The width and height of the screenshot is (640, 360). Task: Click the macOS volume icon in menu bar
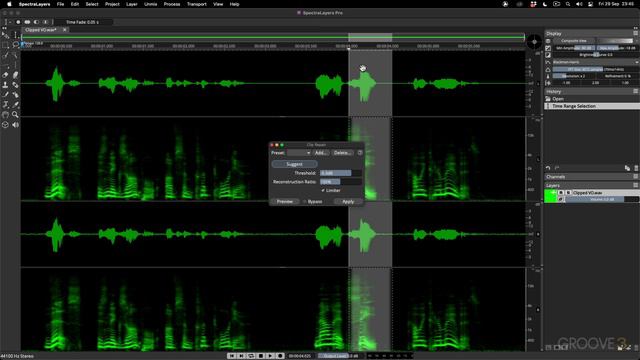[x=579, y=4]
